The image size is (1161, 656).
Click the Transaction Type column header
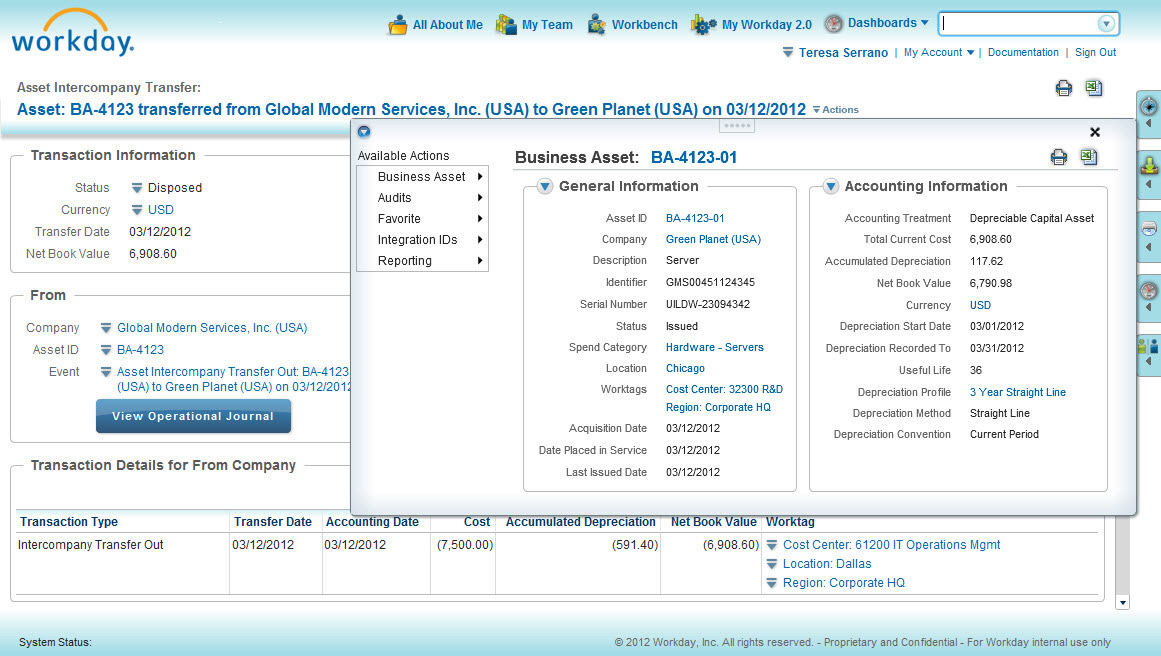(x=69, y=522)
